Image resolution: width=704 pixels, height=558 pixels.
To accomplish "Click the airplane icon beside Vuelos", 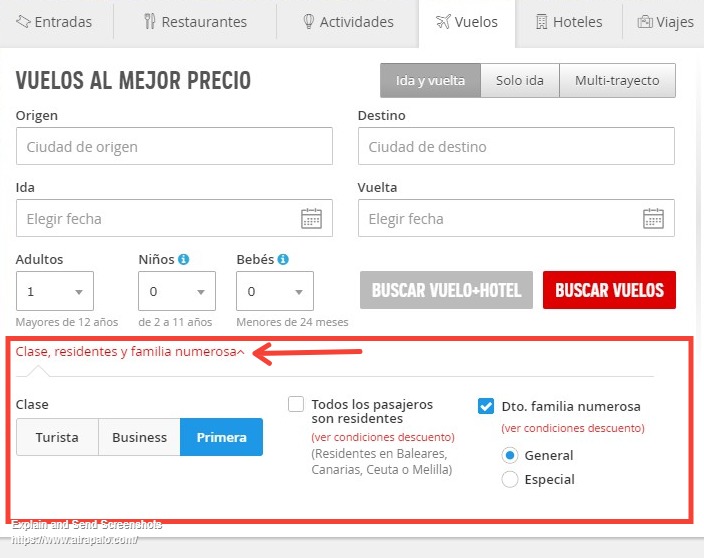I will pyautogui.click(x=443, y=21).
